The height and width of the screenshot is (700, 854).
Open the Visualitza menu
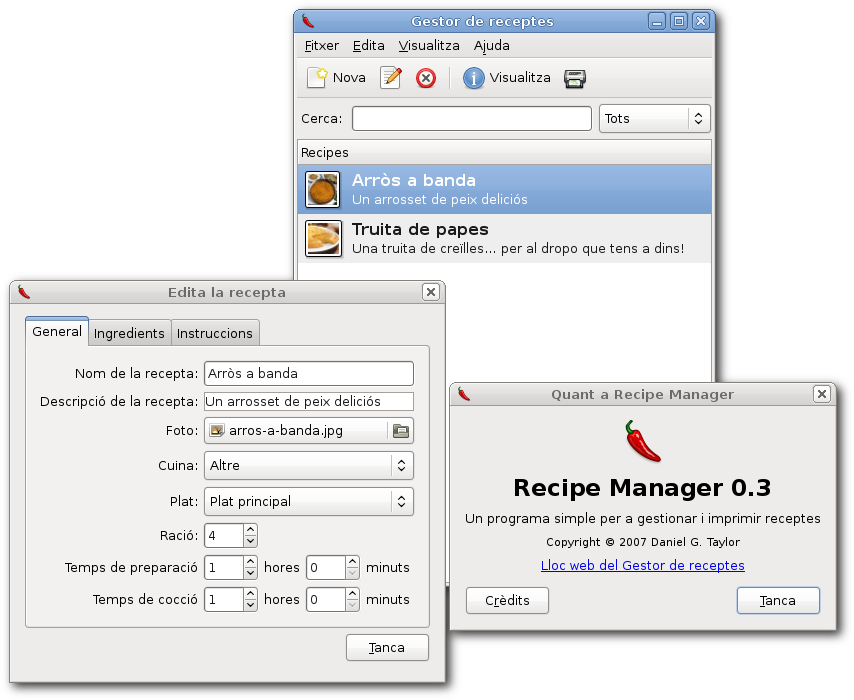[429, 46]
